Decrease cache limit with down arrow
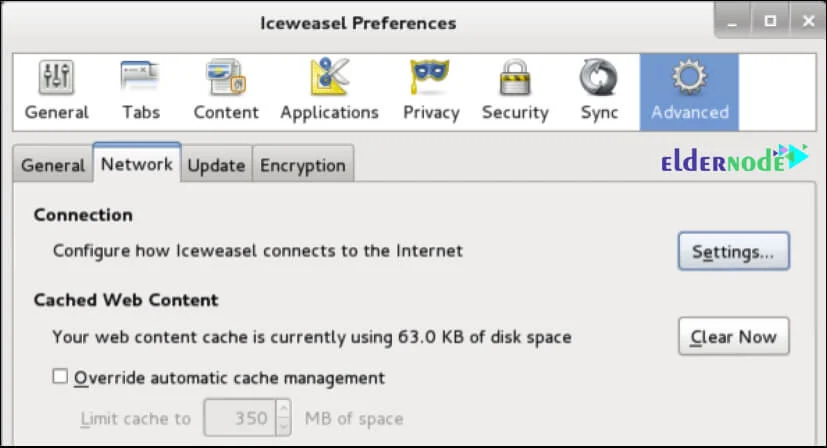Image resolution: width=827 pixels, height=448 pixels. [283, 426]
